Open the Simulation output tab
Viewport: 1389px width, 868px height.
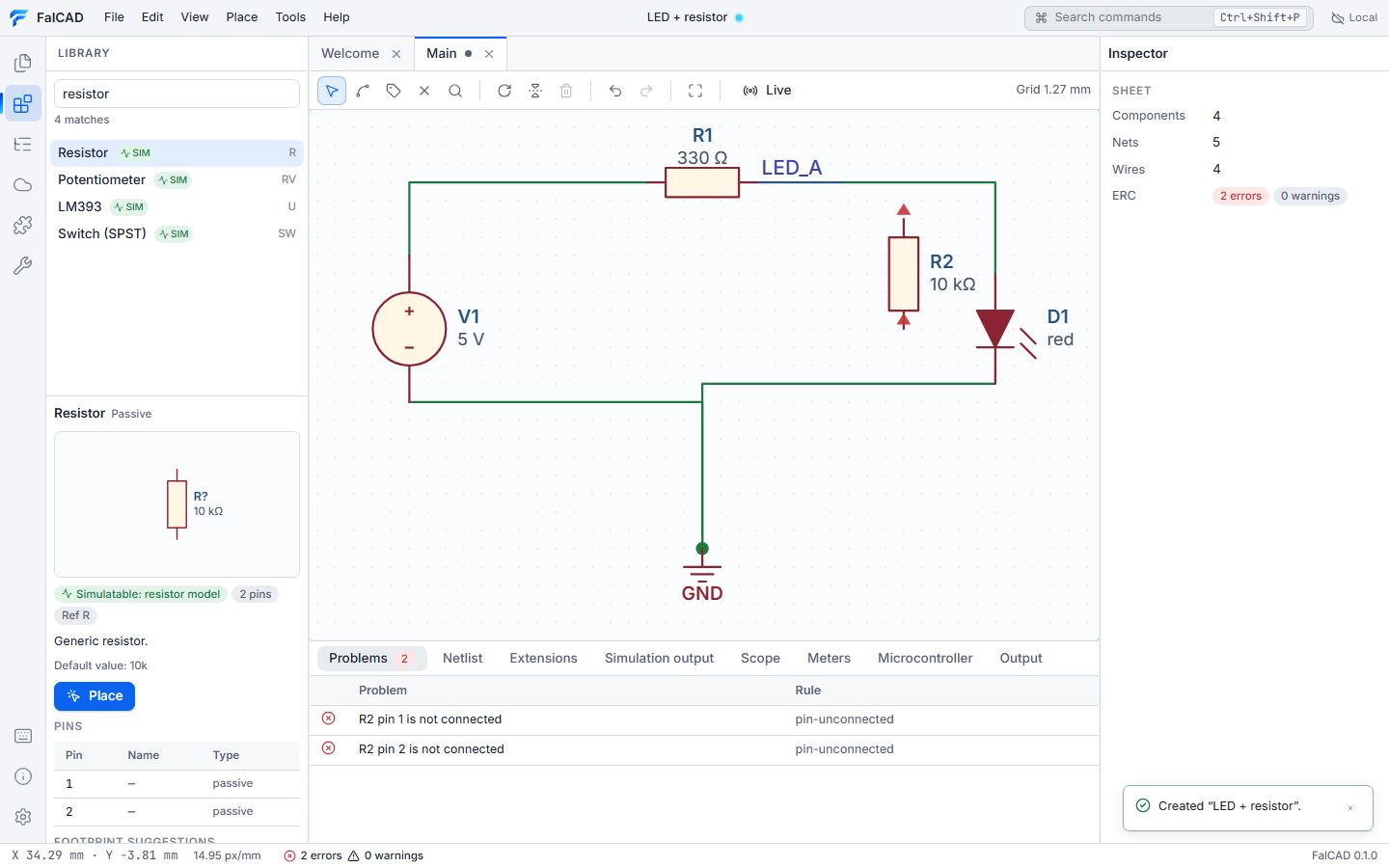(660, 658)
